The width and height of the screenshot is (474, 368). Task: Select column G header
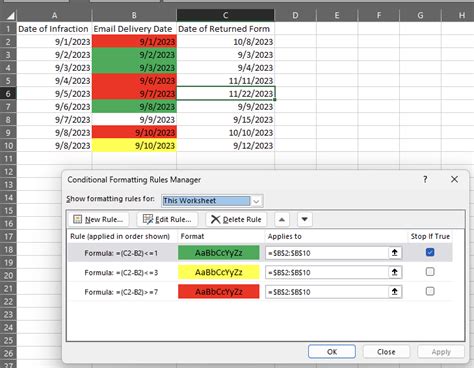(x=420, y=15)
